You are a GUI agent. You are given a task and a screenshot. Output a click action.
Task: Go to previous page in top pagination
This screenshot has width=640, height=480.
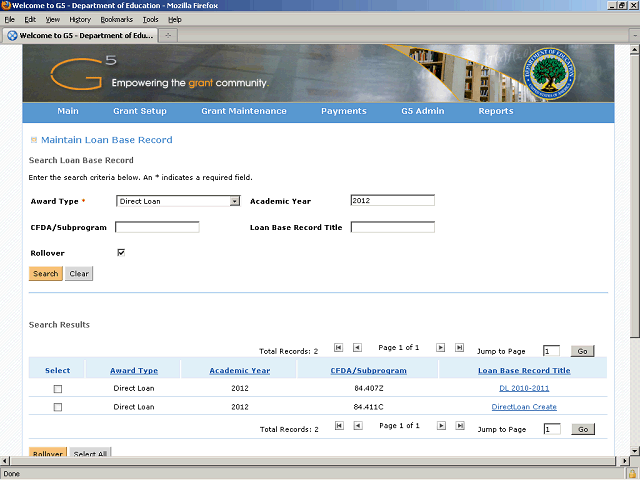(357, 347)
